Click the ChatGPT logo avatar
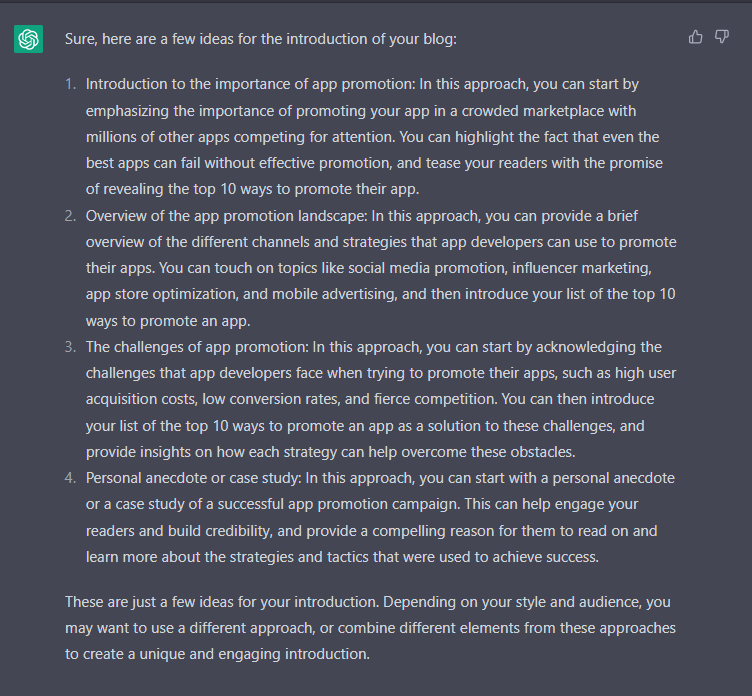752x696 pixels. (28, 39)
